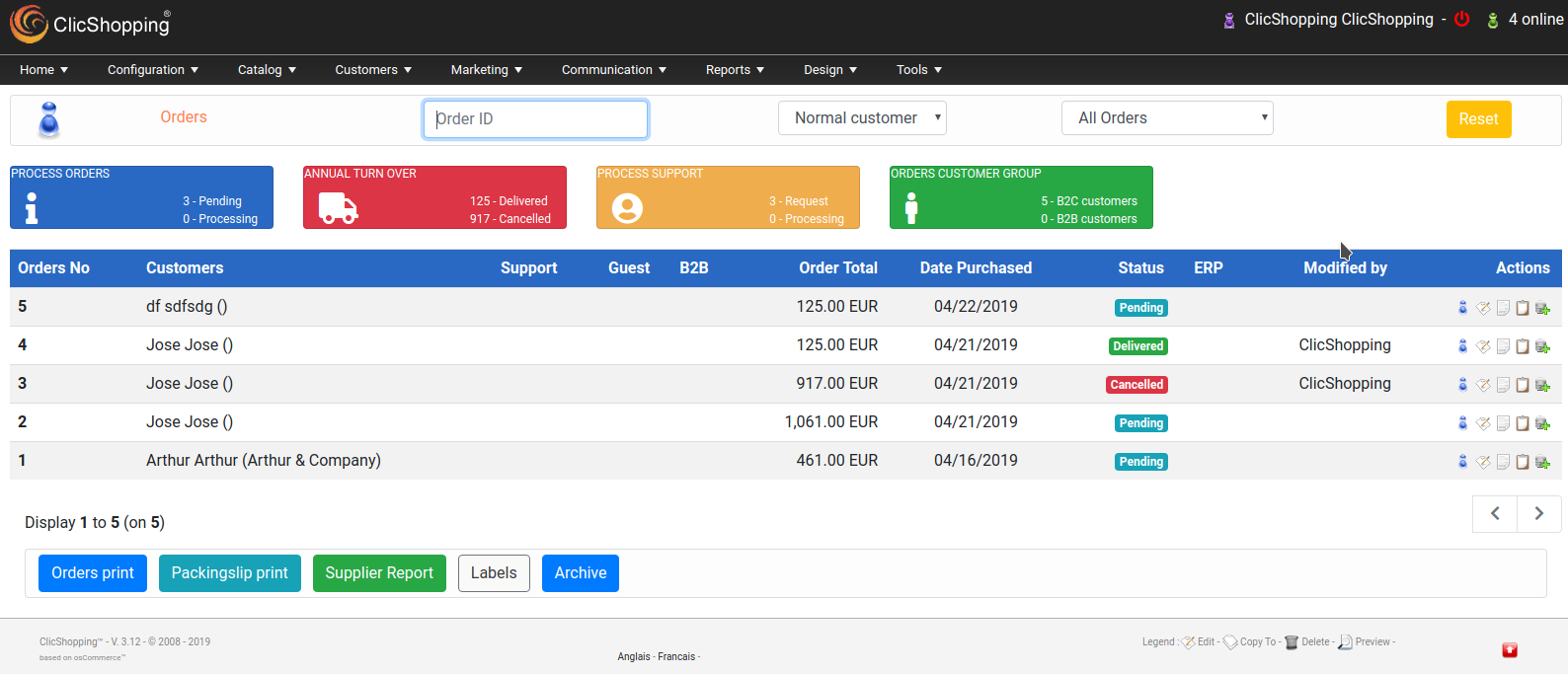Viewport: 1568px width, 674px height.
Task: Click the Cancelled status badge
Action: coord(1137,385)
